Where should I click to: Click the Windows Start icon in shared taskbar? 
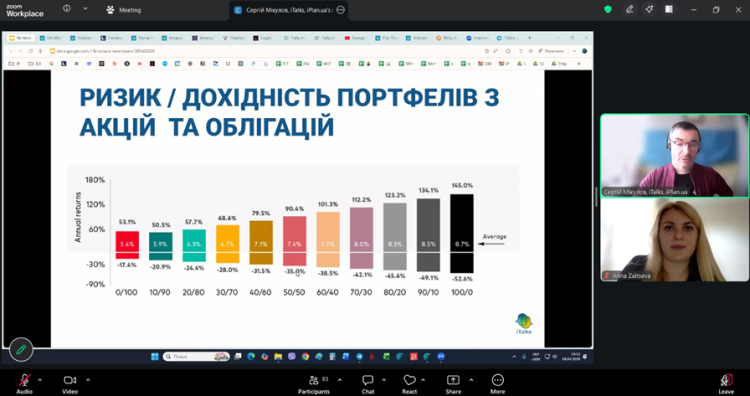pos(155,356)
